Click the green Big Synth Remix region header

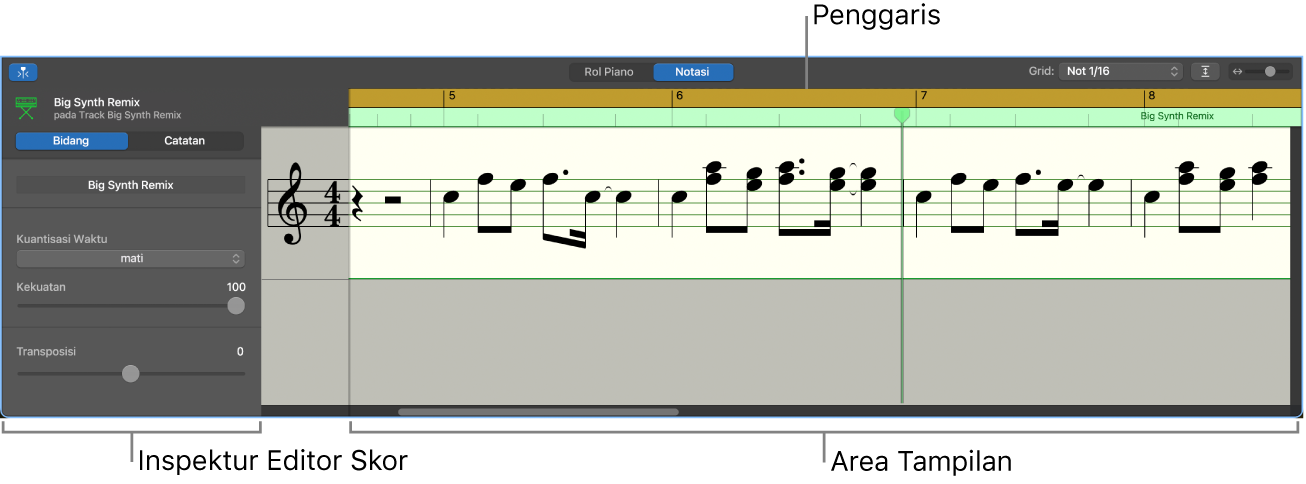point(819,116)
